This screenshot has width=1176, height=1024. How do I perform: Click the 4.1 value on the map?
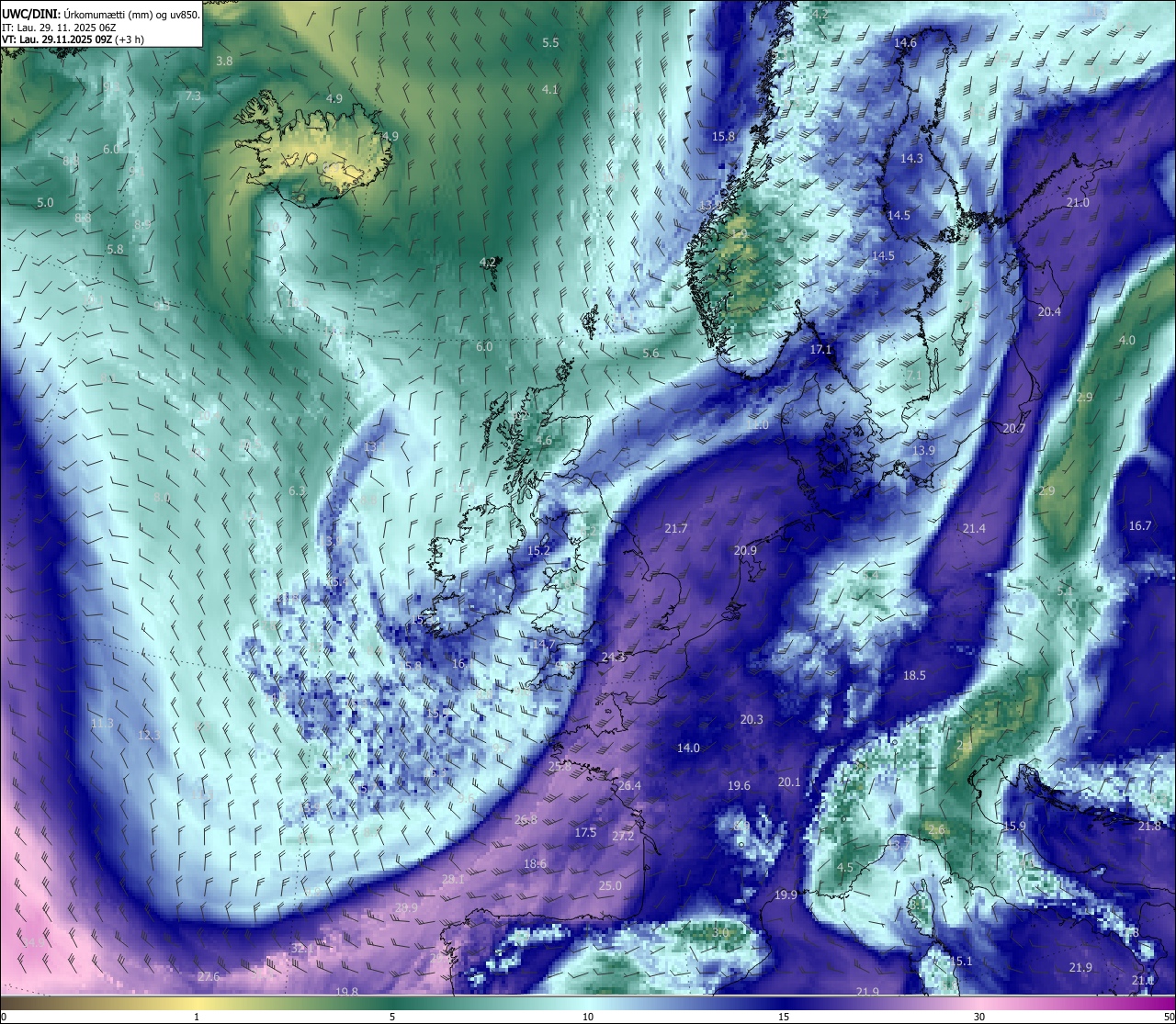coord(550,90)
